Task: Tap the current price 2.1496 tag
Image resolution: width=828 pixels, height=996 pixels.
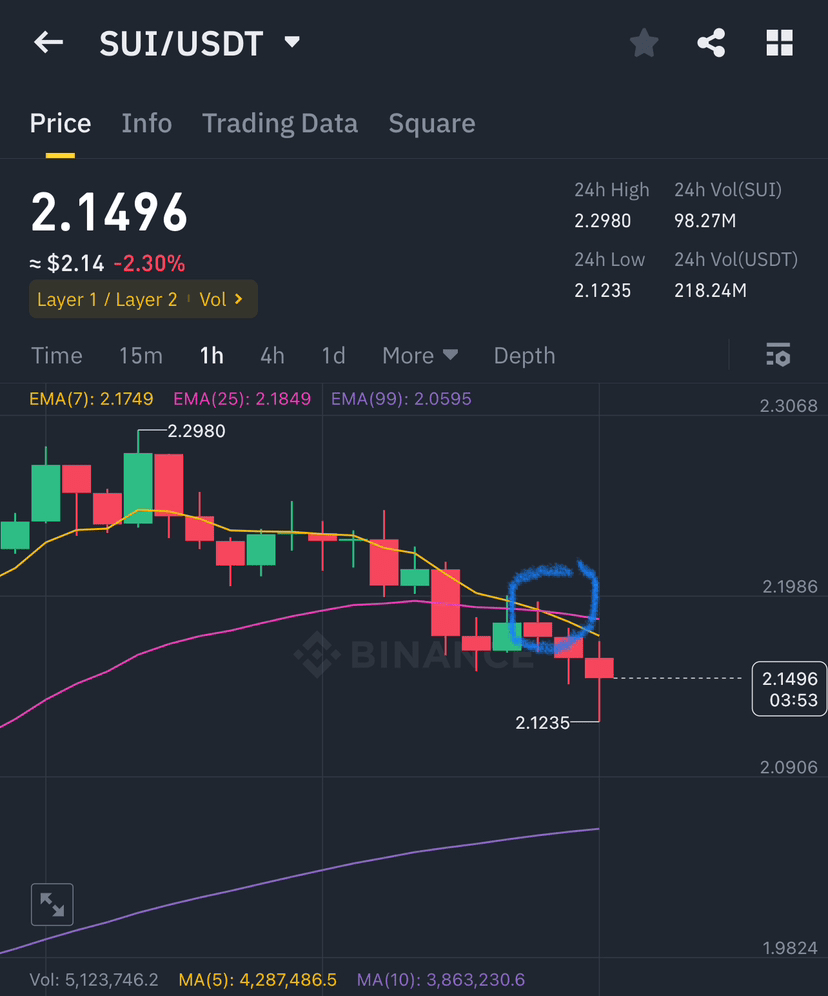Action: [789, 688]
